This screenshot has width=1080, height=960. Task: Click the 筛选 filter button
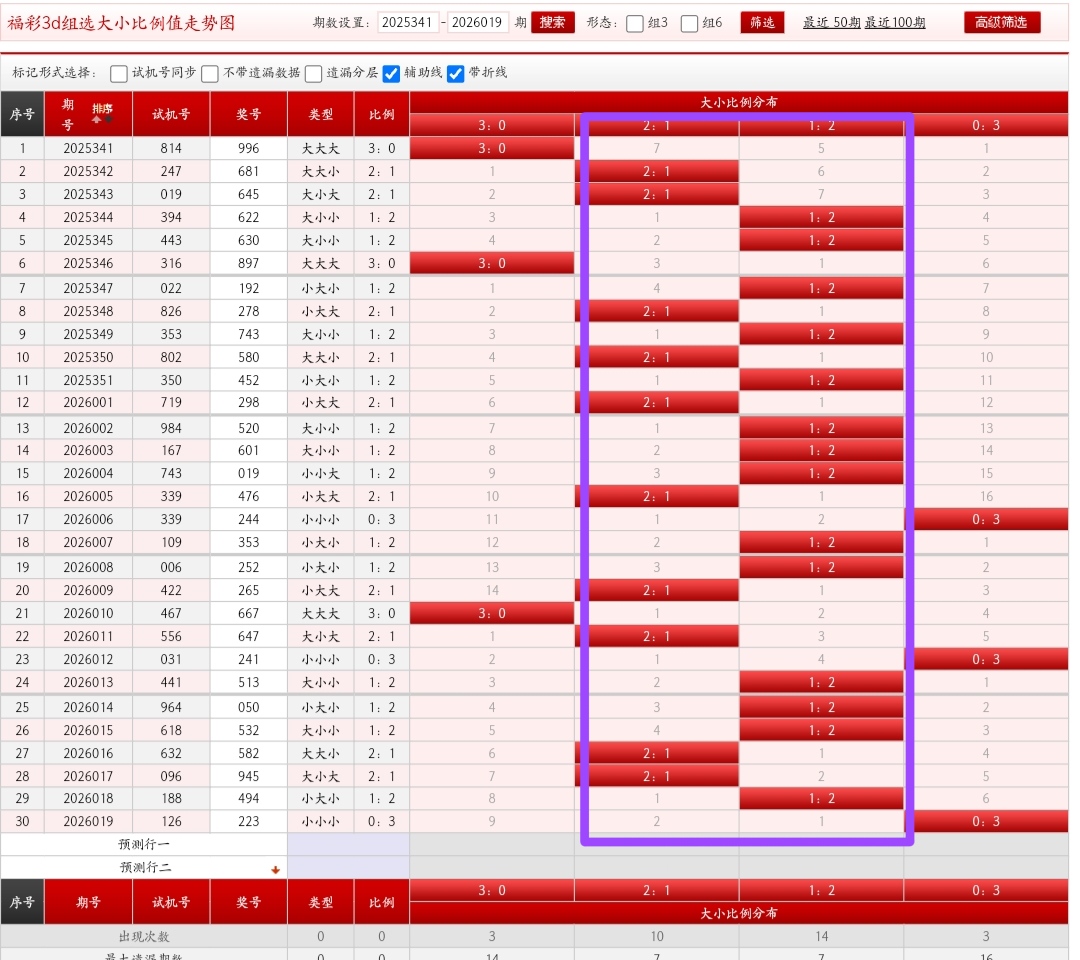(x=762, y=22)
